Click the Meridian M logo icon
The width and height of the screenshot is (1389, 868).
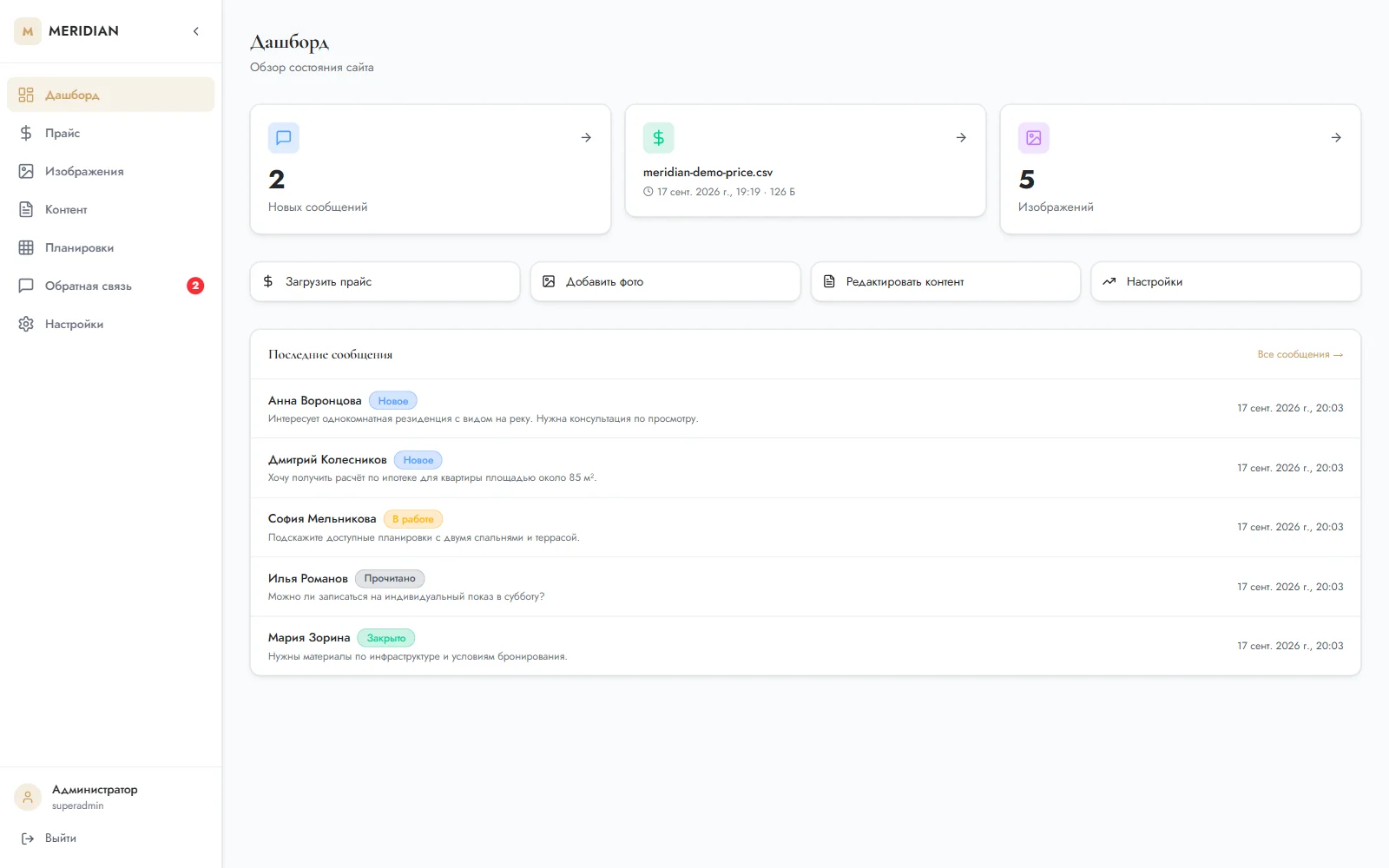[28, 31]
